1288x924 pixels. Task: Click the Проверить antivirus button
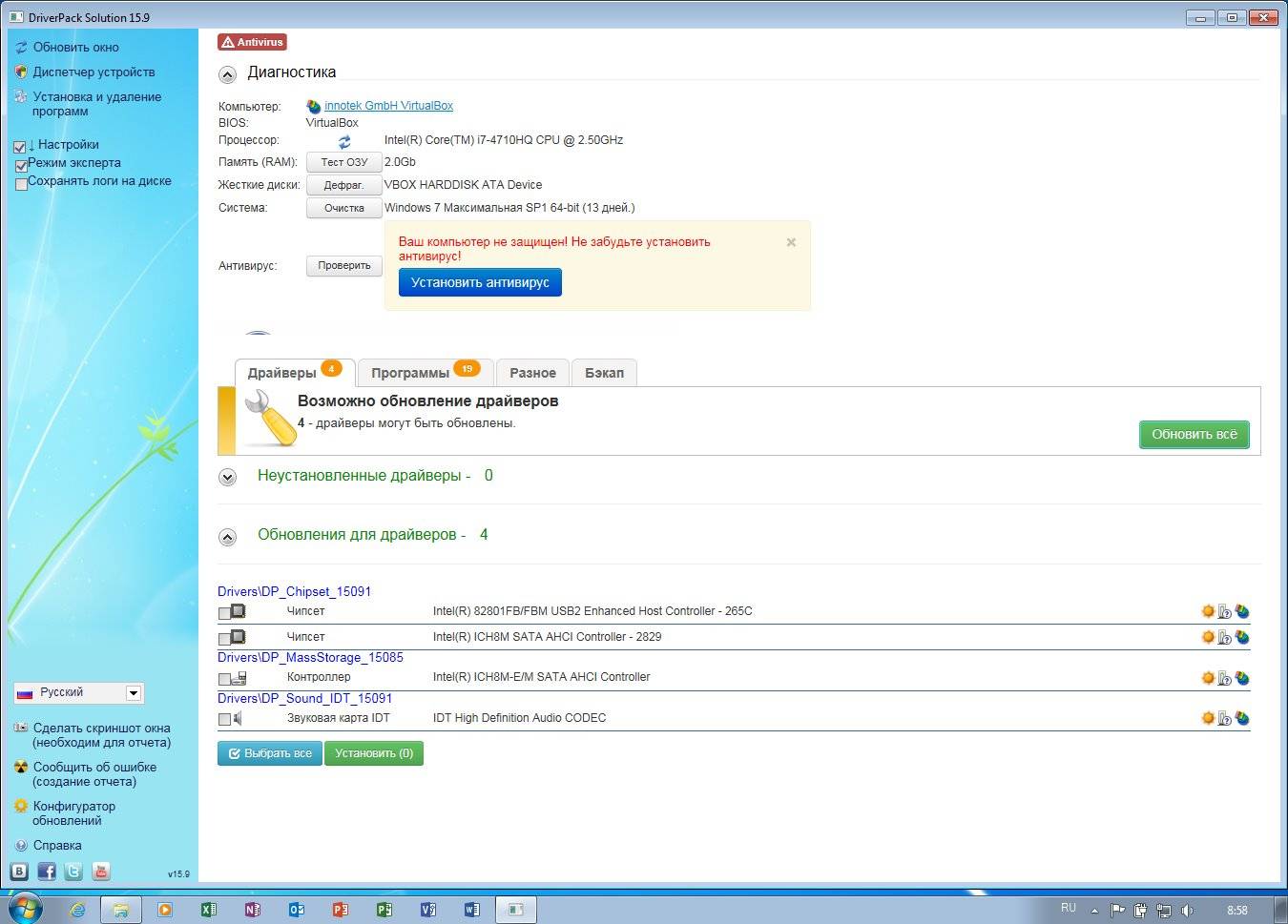pyautogui.click(x=343, y=266)
